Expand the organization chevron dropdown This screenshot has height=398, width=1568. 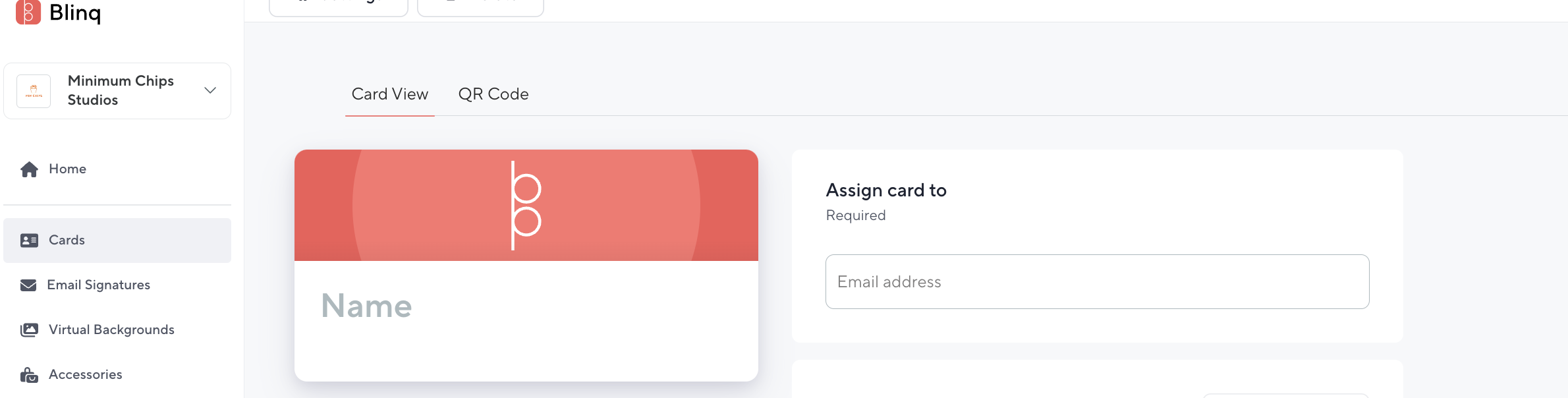pyautogui.click(x=210, y=90)
